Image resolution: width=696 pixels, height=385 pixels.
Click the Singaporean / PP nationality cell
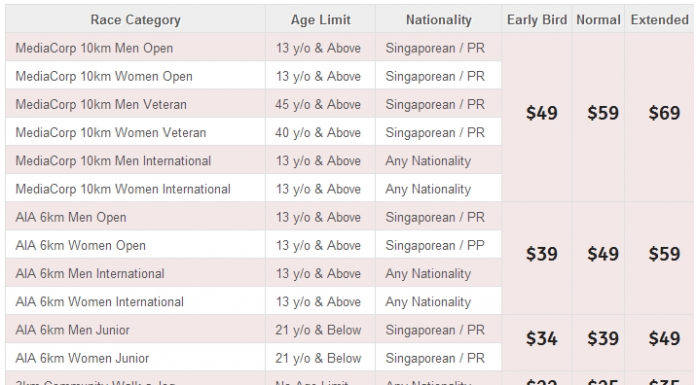tap(435, 245)
